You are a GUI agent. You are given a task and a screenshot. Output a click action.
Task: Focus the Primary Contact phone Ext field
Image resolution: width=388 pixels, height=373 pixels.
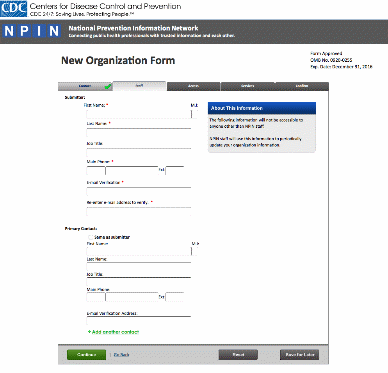click(175, 297)
